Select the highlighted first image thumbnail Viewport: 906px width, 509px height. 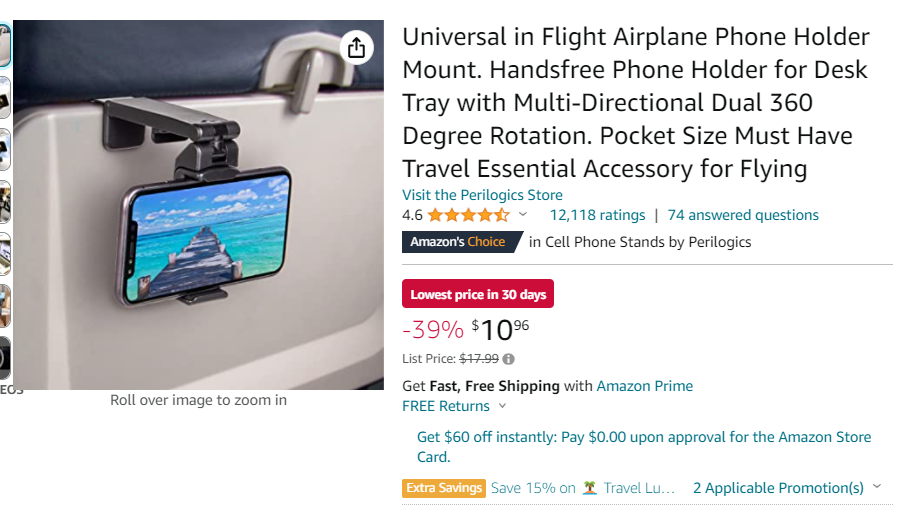tap(4, 45)
